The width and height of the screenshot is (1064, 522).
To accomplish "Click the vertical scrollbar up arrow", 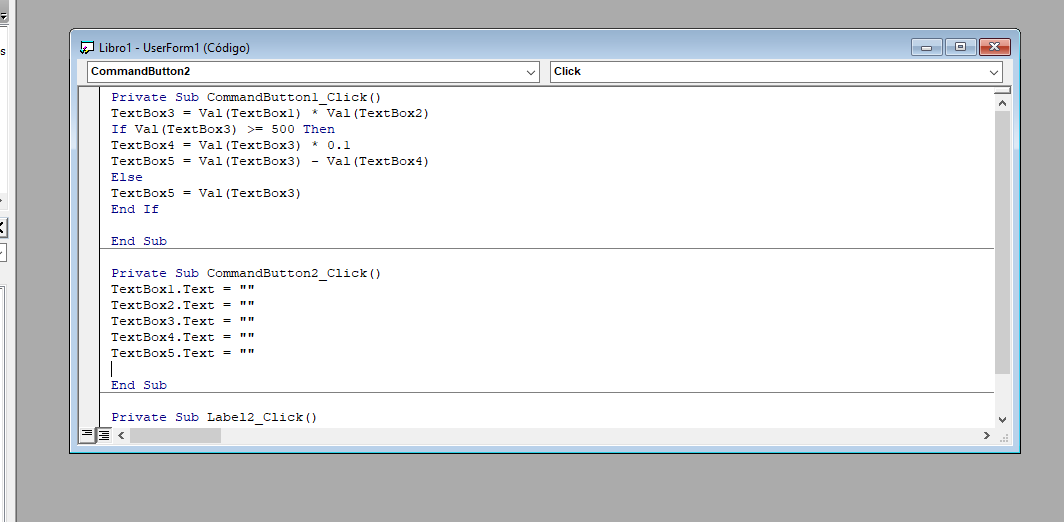I will tap(1002, 102).
